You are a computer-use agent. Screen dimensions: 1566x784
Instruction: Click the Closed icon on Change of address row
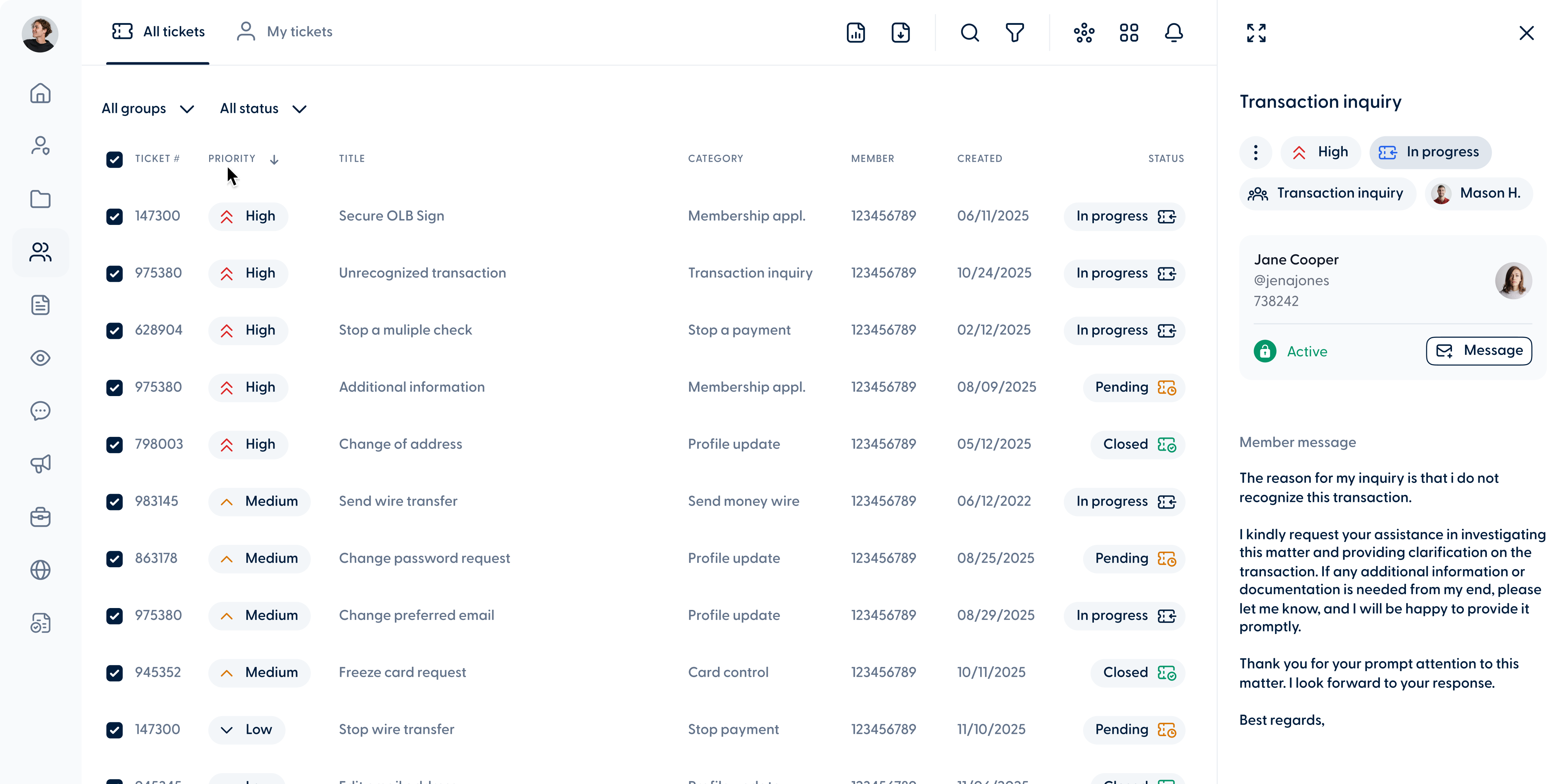click(1167, 445)
